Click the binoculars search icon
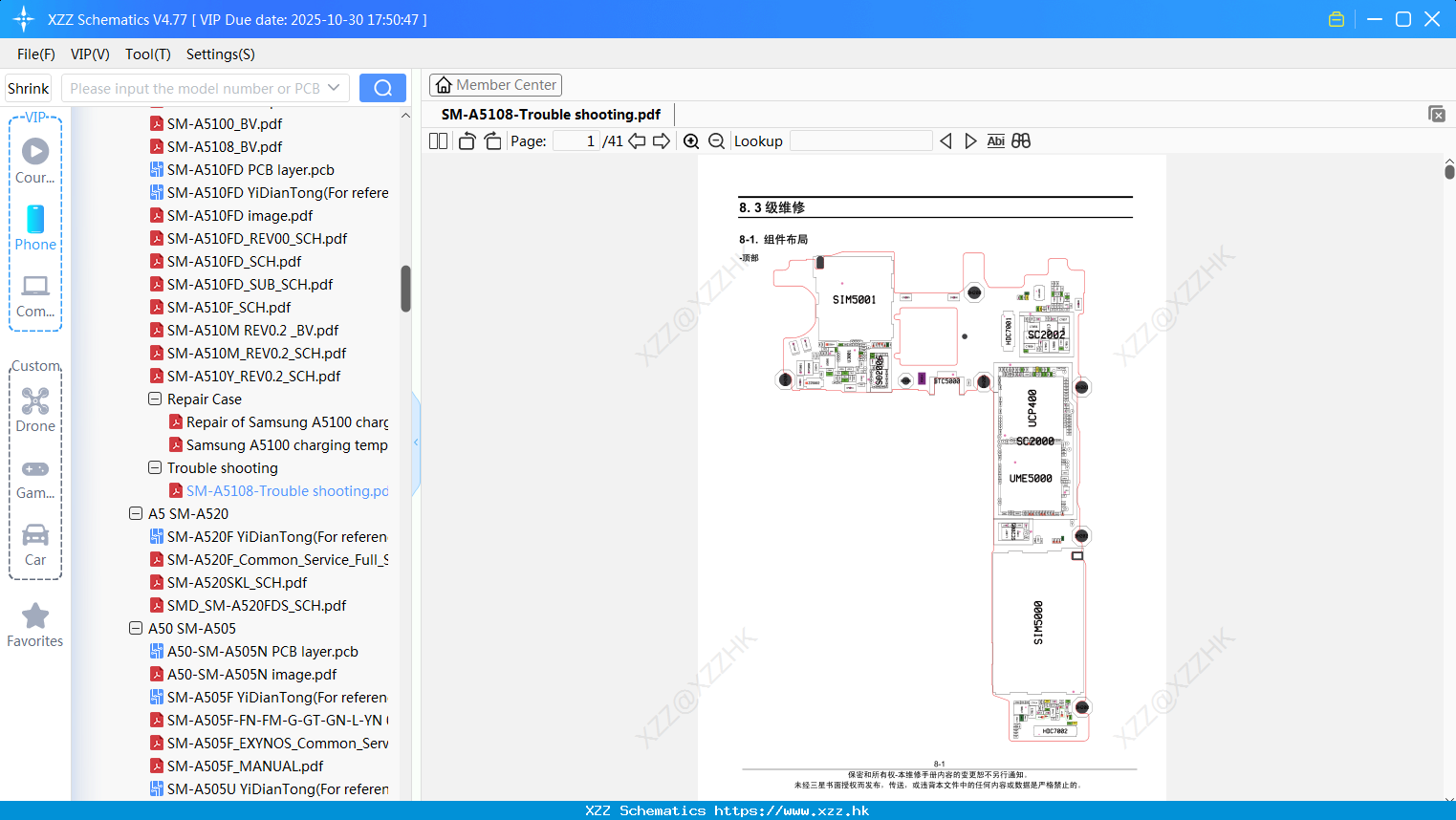The height and width of the screenshot is (820, 1456). click(x=1021, y=140)
